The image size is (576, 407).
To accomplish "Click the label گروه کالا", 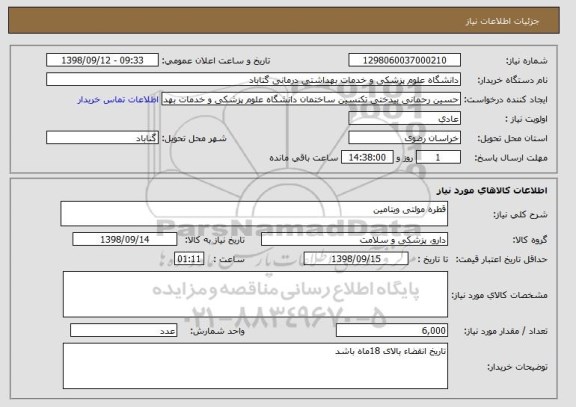I will tap(530, 240).
